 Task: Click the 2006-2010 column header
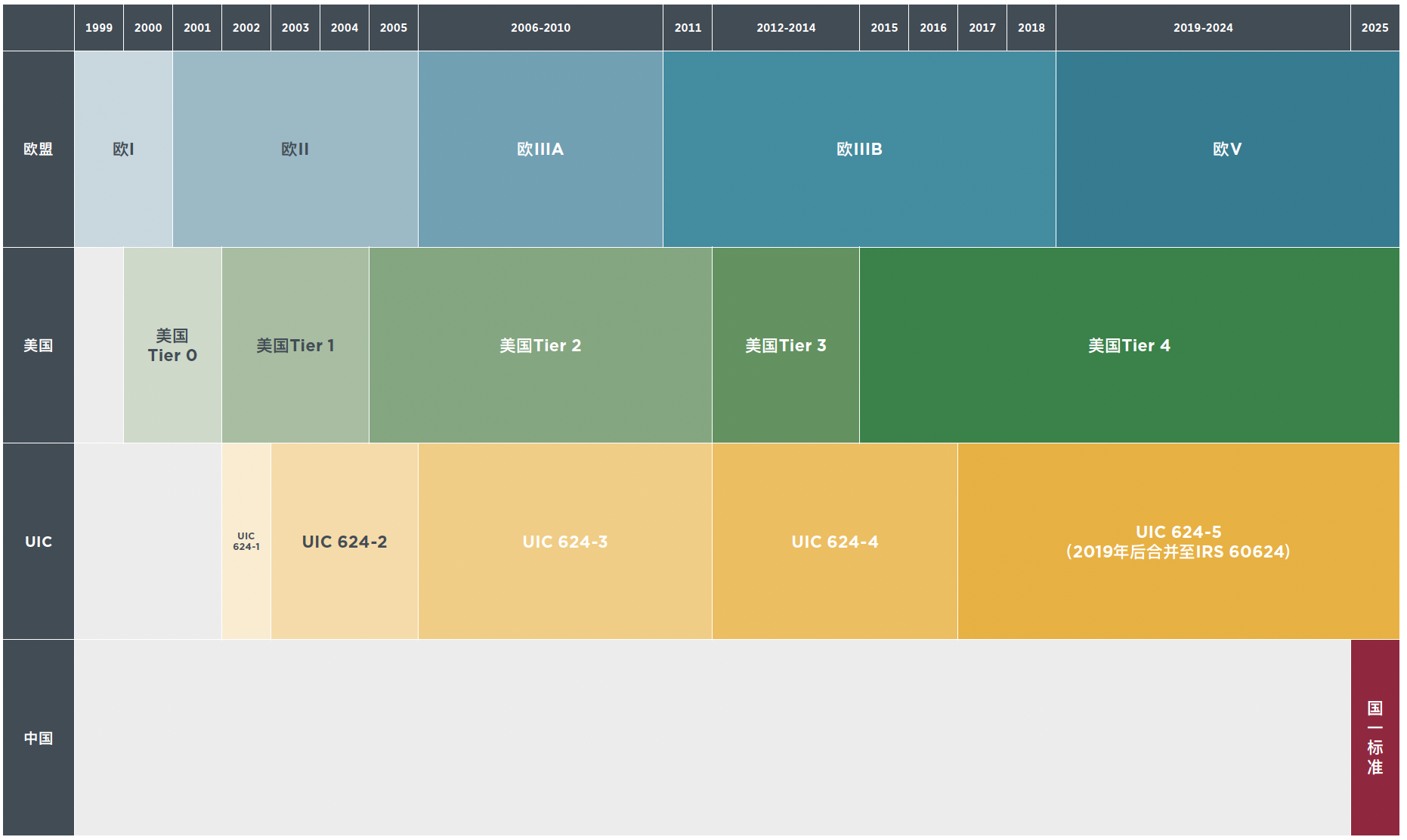[x=540, y=28]
